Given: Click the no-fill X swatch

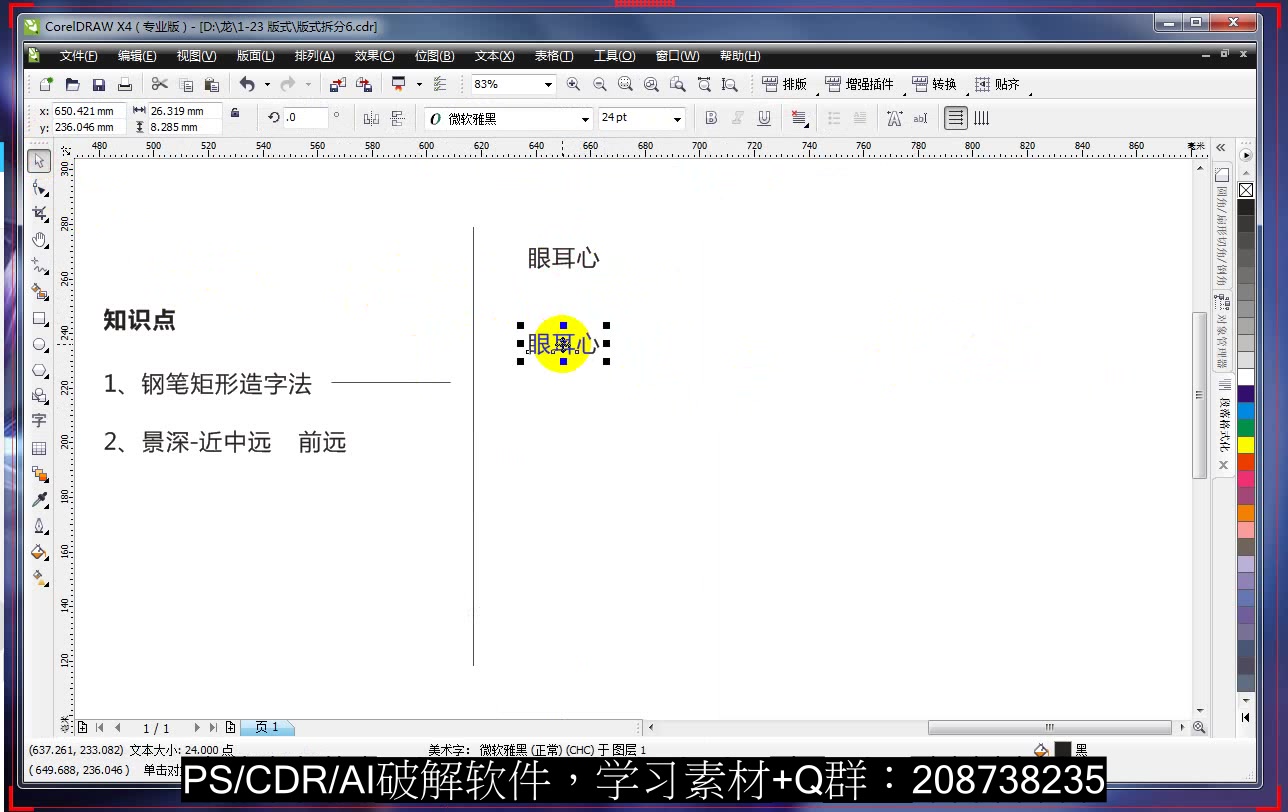Looking at the screenshot, I should (1246, 190).
